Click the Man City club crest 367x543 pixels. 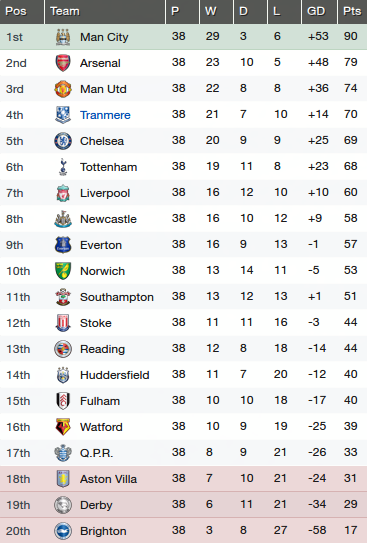click(x=63, y=37)
